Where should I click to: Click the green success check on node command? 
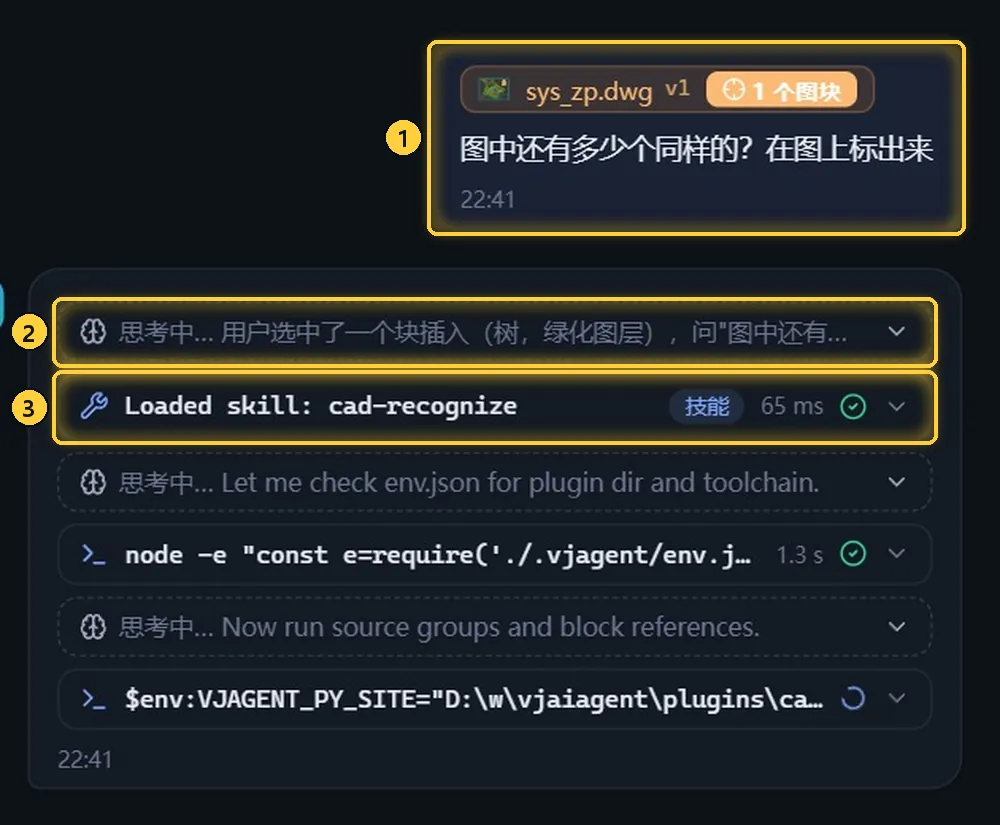click(x=853, y=553)
